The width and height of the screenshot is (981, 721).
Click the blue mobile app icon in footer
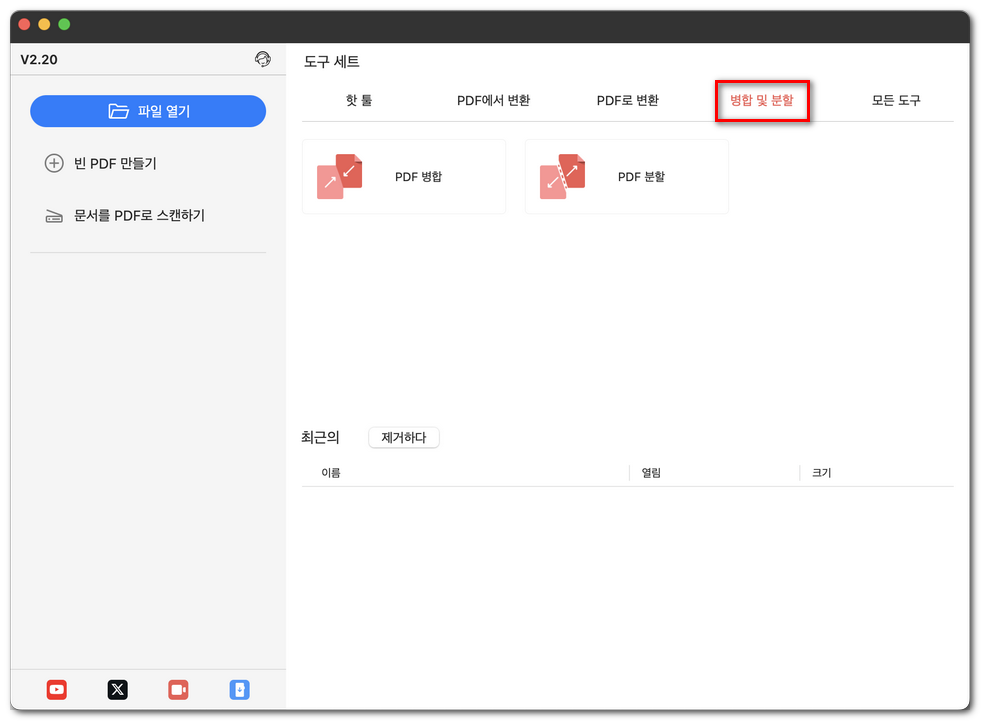[x=239, y=689]
